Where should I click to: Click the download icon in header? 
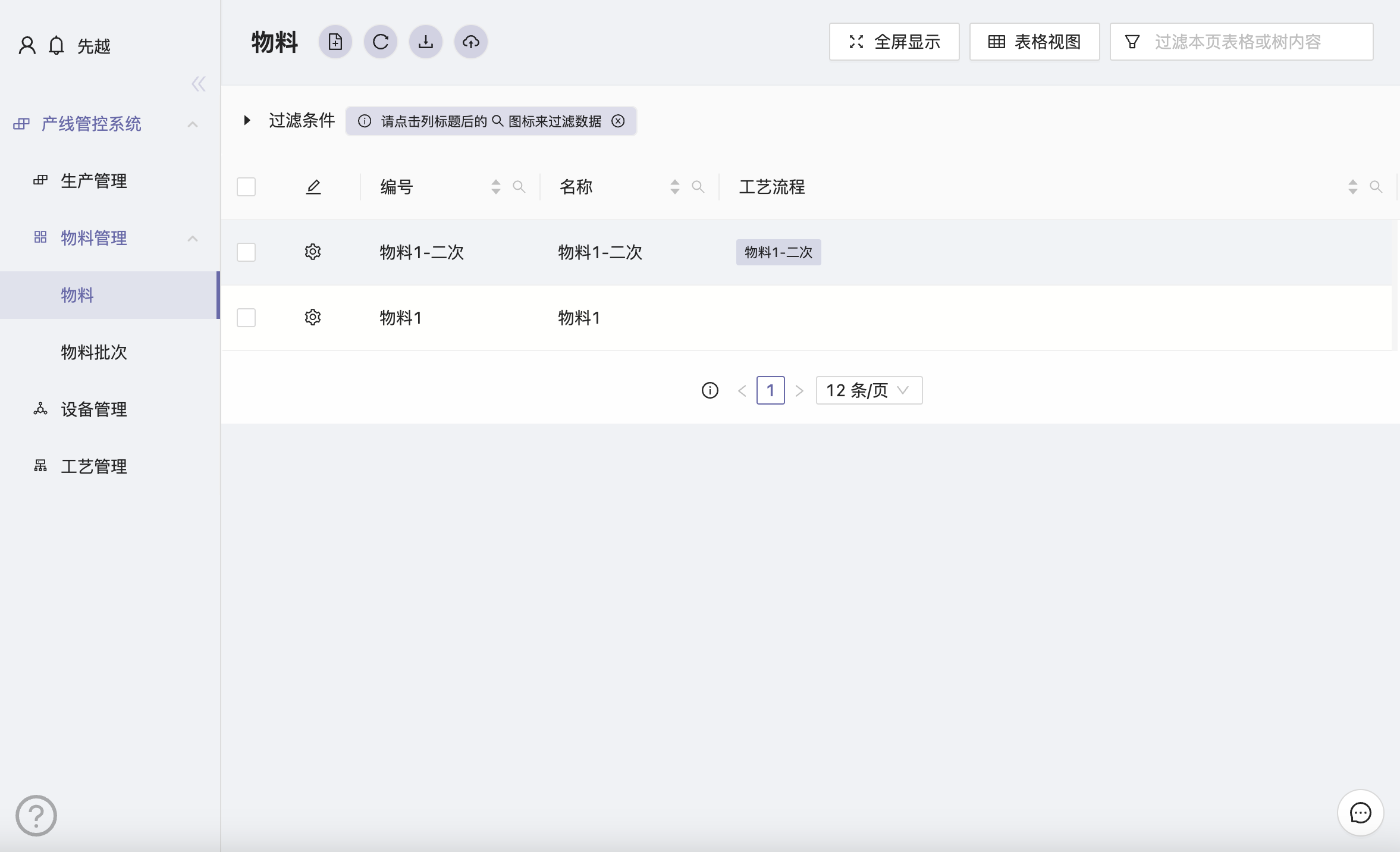pyautogui.click(x=426, y=42)
